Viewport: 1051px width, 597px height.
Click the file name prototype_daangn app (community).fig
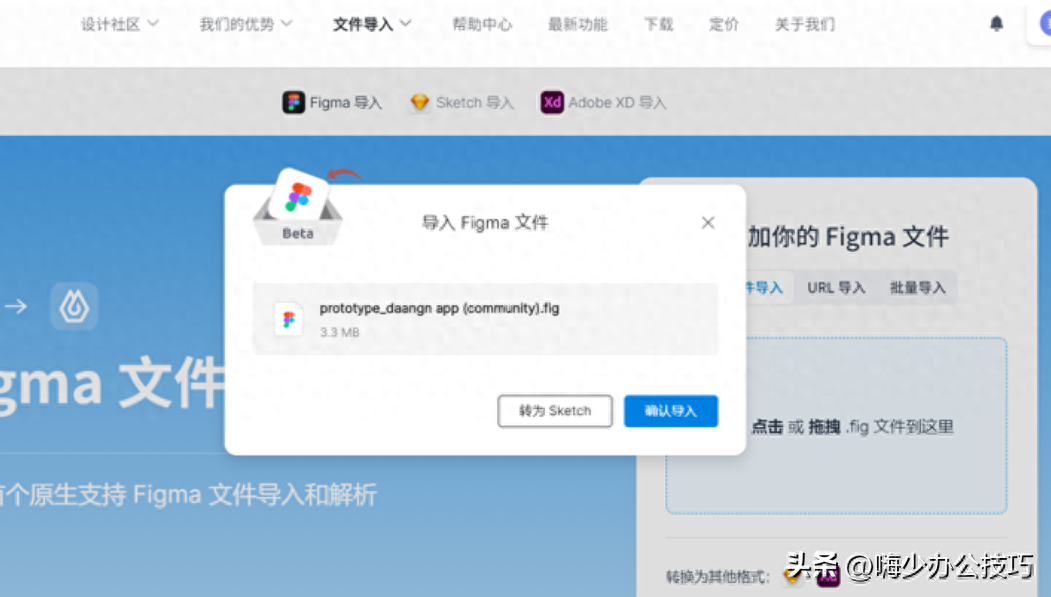[x=439, y=308]
